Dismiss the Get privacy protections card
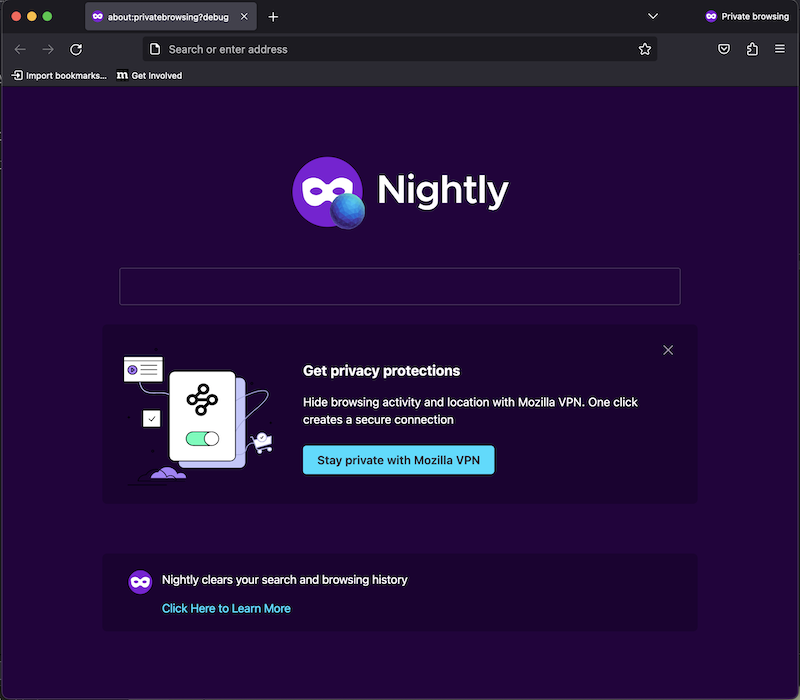800x700 pixels. coord(668,350)
